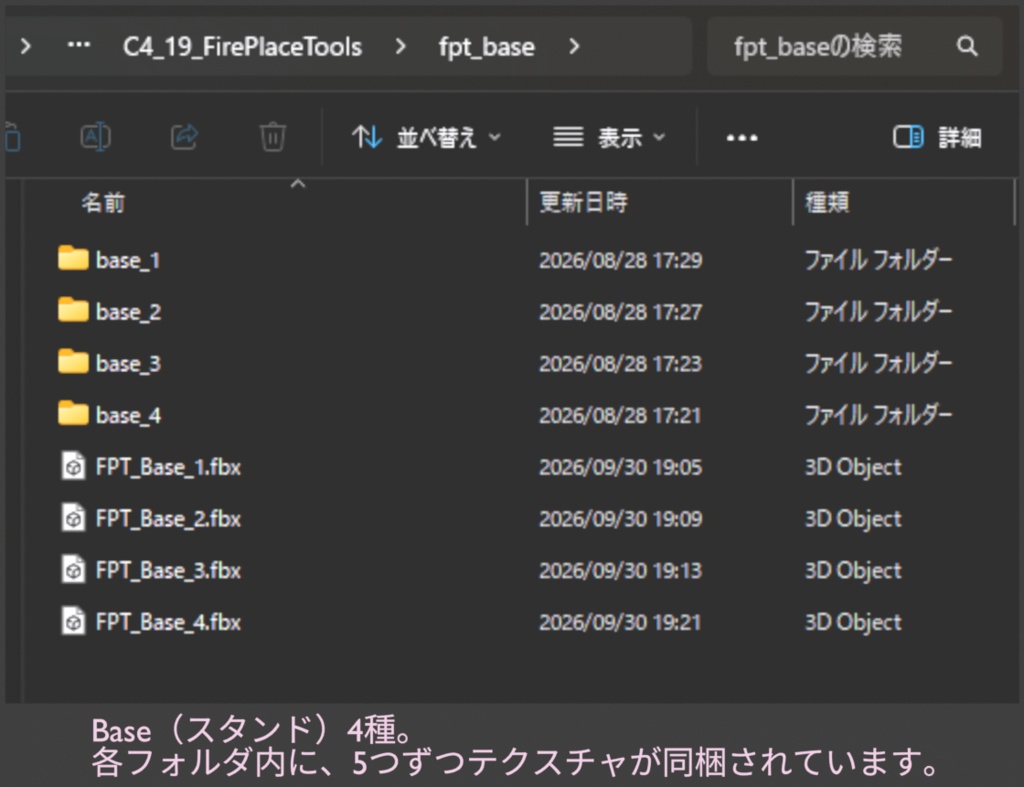Click the file name base_1
The height and width of the screenshot is (787, 1024).
[x=128, y=260]
